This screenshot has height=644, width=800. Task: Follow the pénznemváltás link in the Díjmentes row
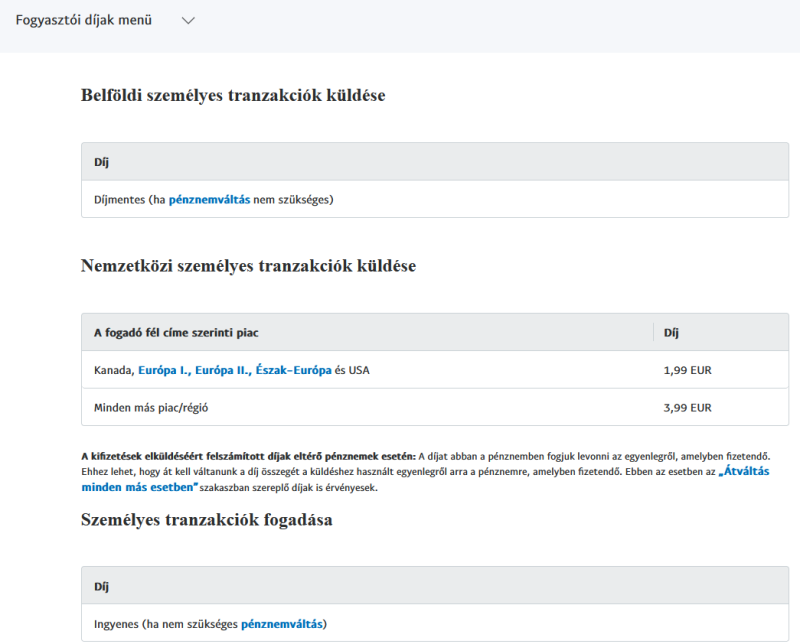[x=209, y=200]
